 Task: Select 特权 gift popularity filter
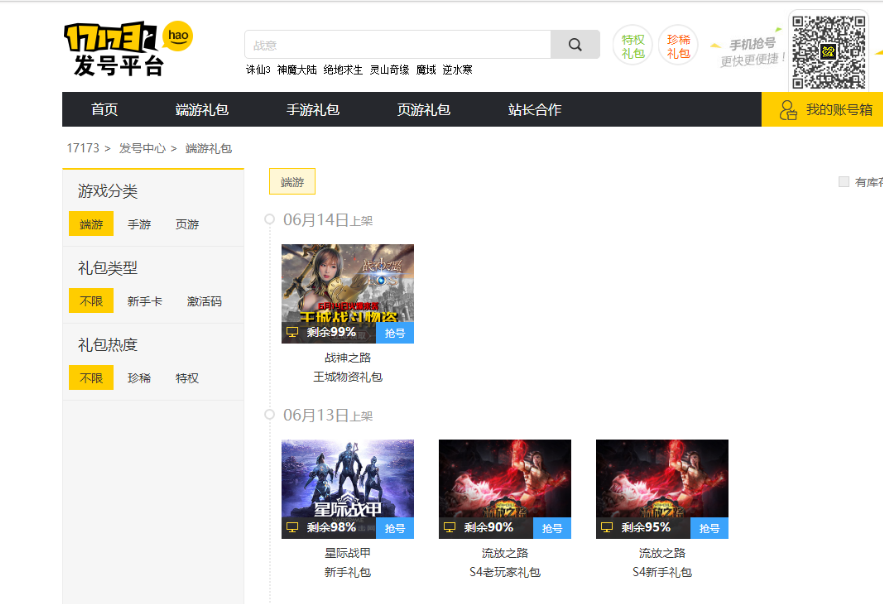point(187,378)
